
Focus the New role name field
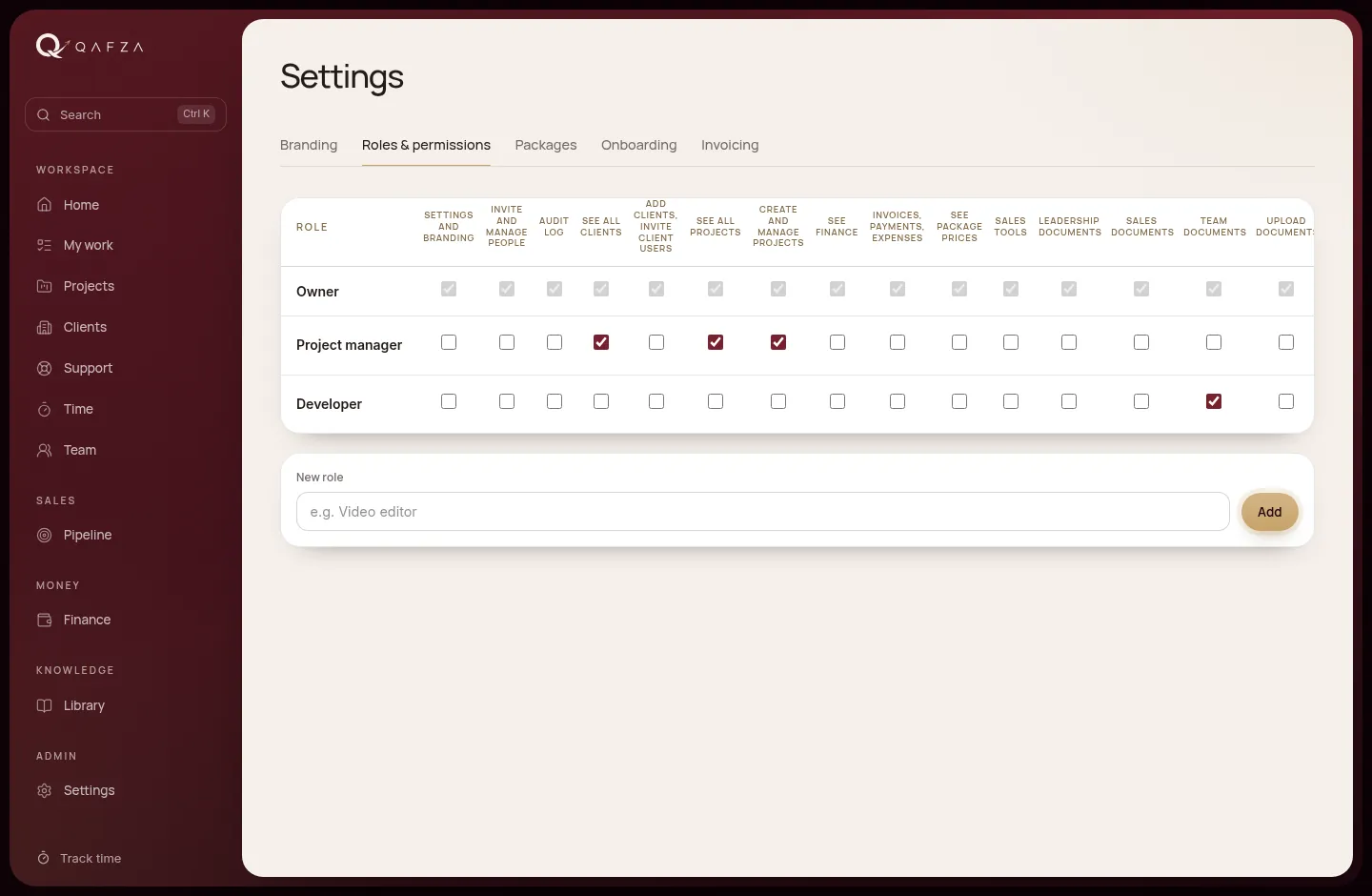click(762, 512)
